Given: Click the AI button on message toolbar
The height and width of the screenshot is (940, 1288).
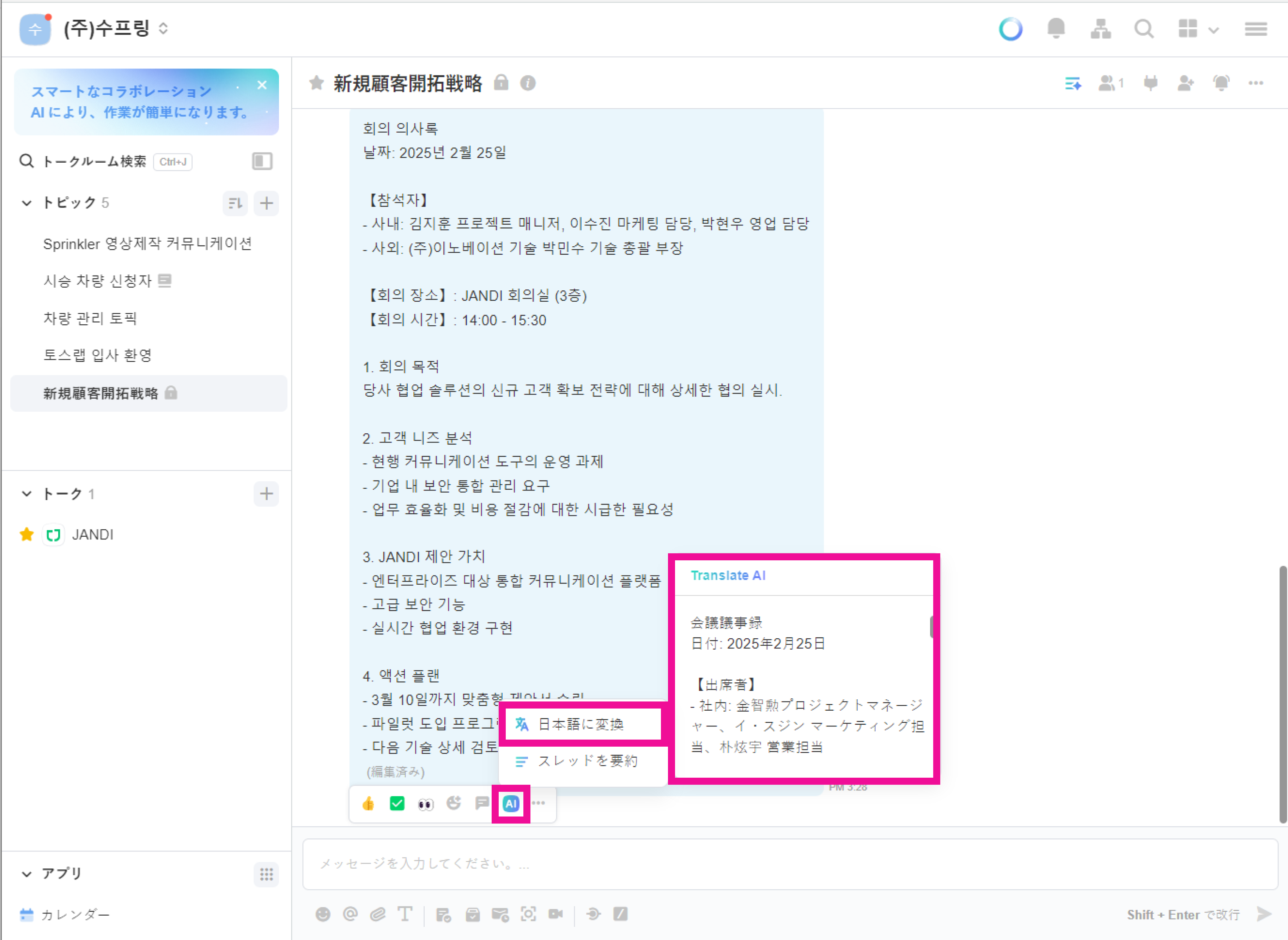Looking at the screenshot, I should (x=511, y=803).
